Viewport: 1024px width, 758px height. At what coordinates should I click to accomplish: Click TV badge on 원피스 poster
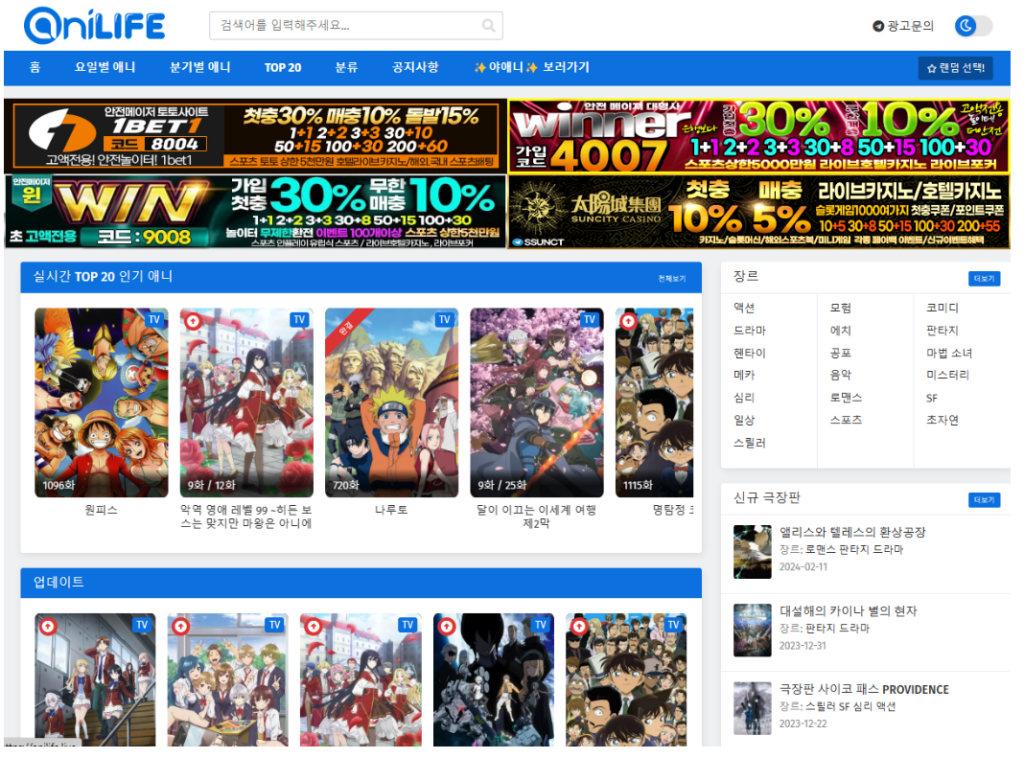154,320
